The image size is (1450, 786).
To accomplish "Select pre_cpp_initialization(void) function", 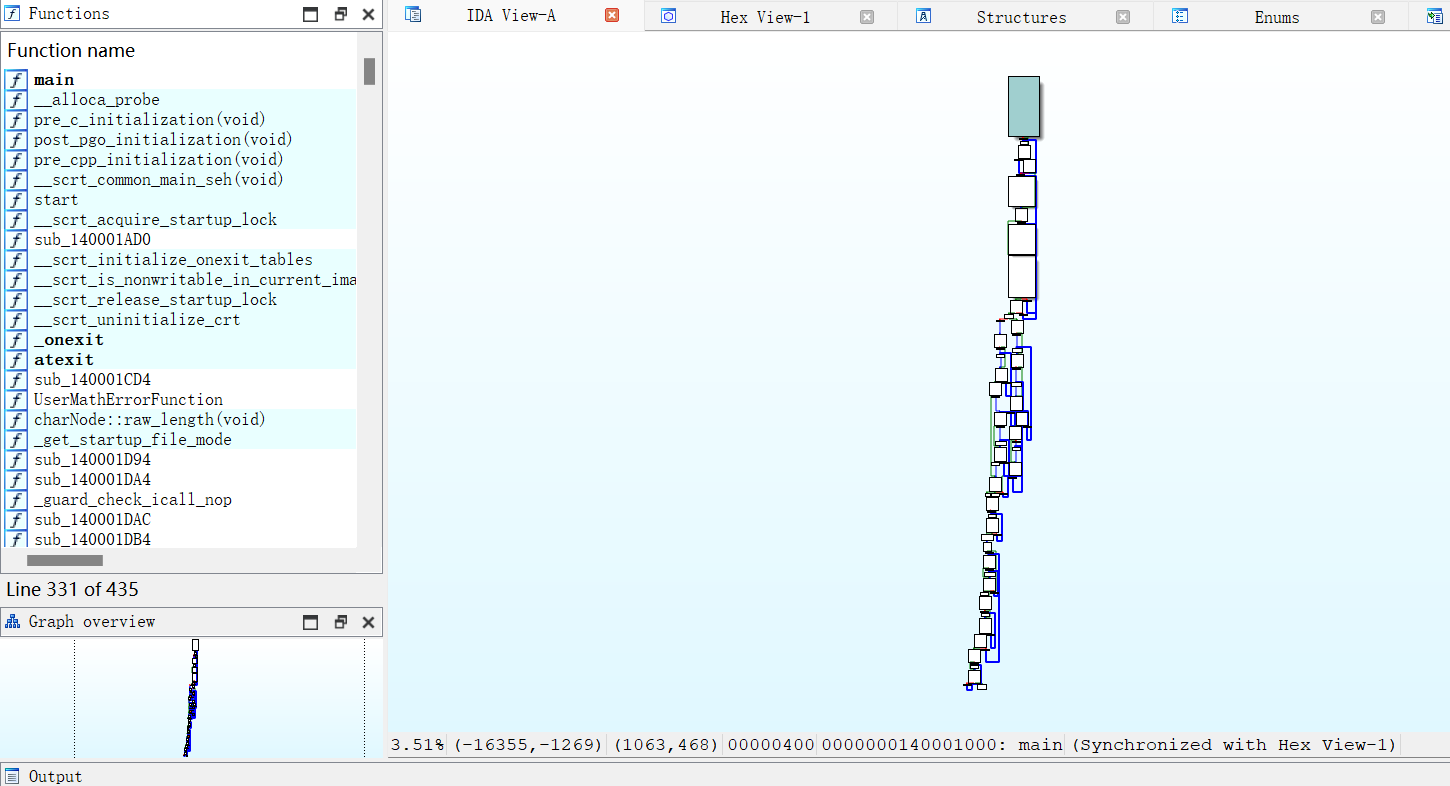I will pyautogui.click(x=180, y=160).
